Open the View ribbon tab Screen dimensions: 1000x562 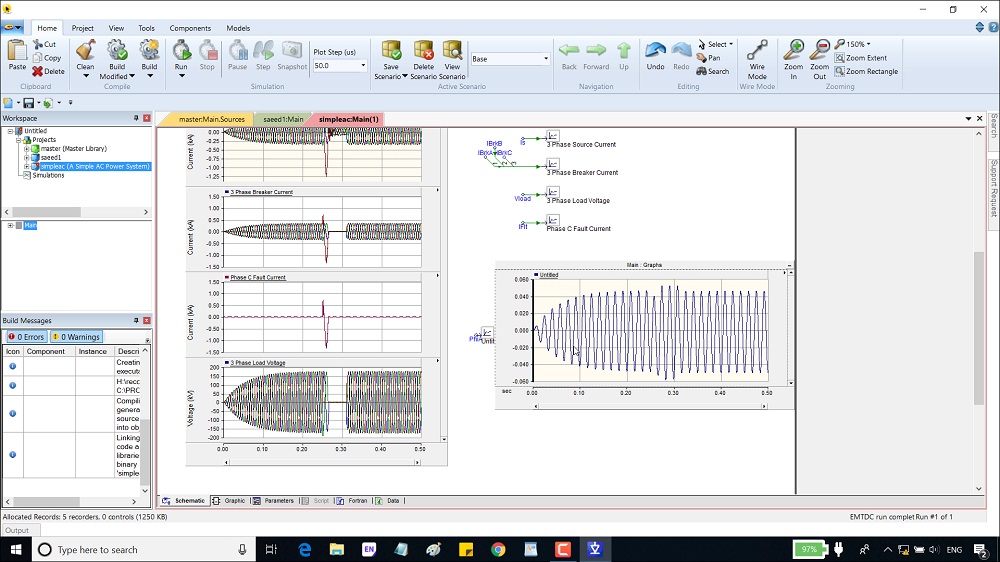pyautogui.click(x=116, y=28)
